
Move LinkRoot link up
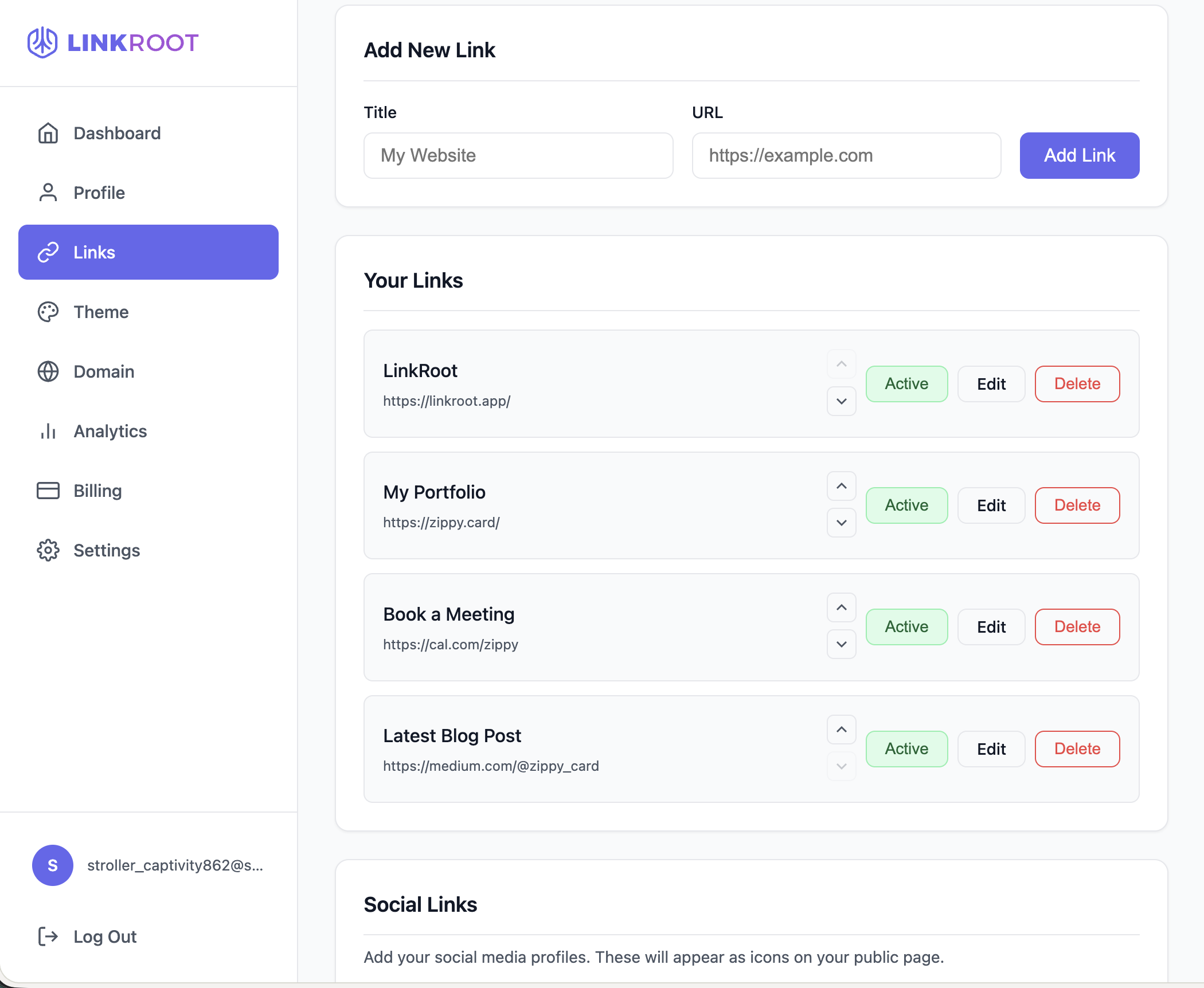coord(842,364)
